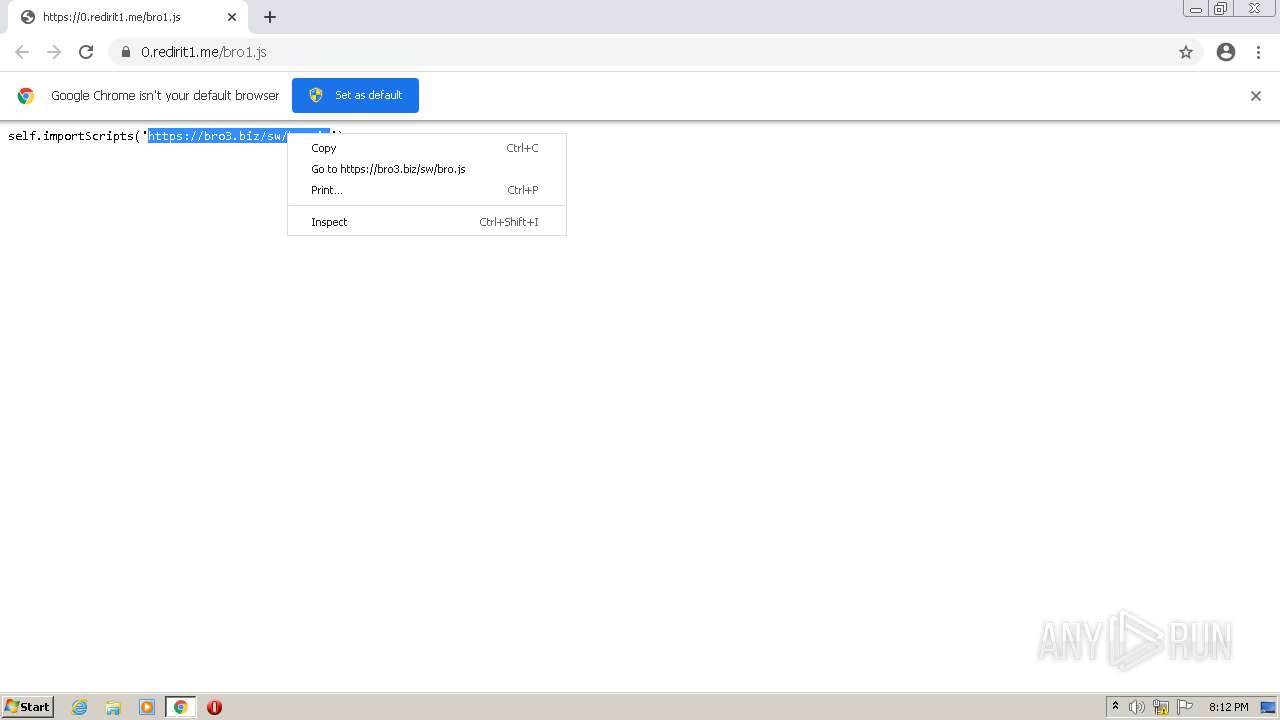Screen dimensions: 1280x720
Task: Show hidden system tray icons
Action: (x=1115, y=707)
